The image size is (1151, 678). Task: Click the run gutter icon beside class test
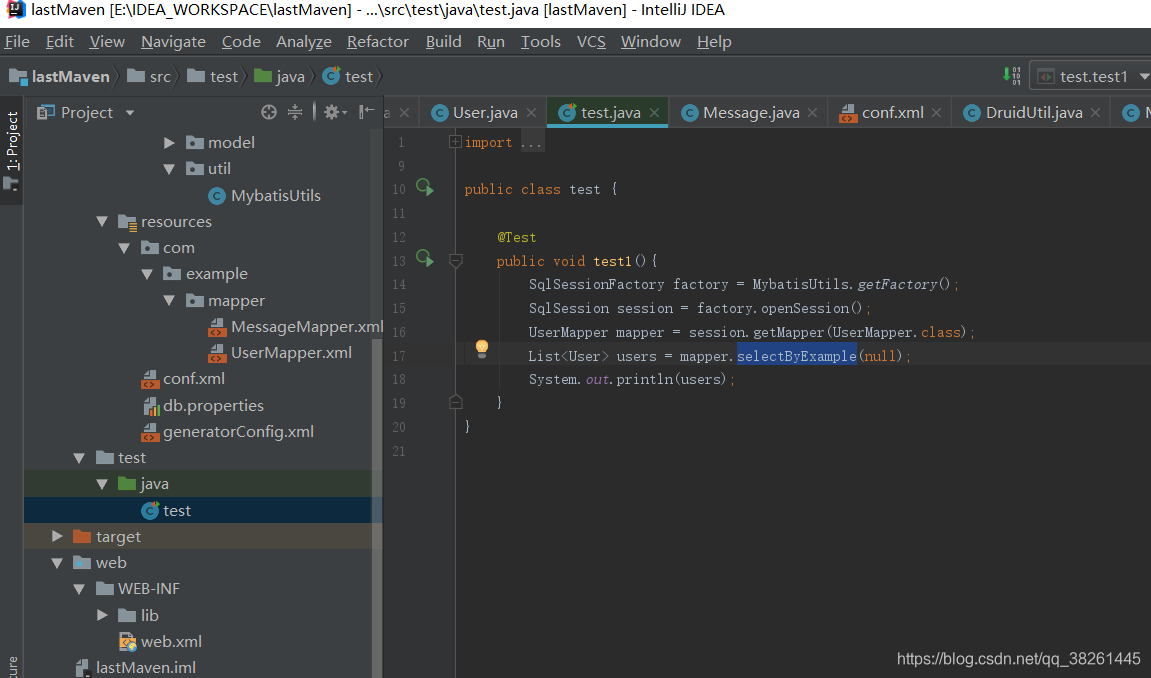(x=425, y=188)
